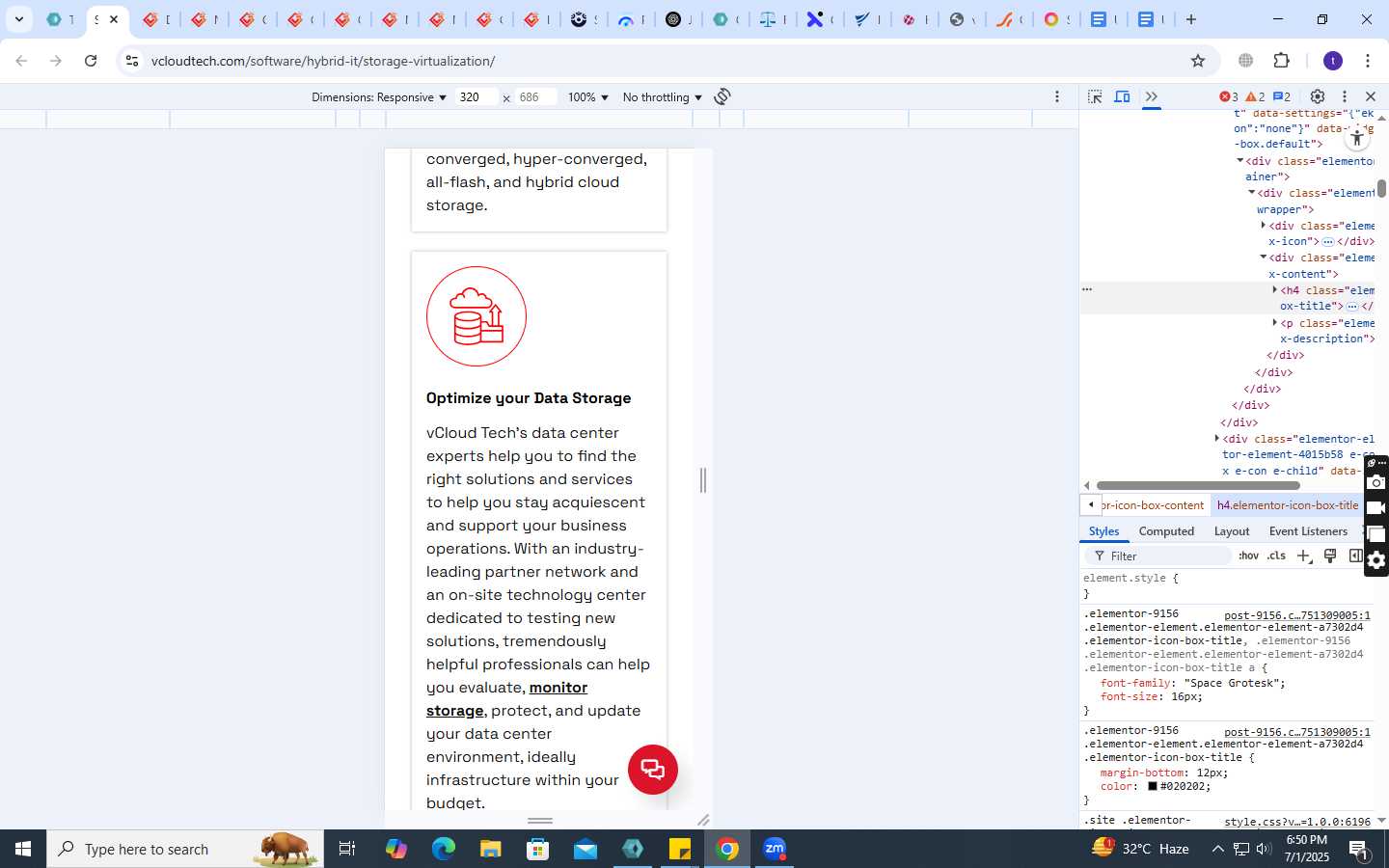This screenshot has width=1389, height=868.
Task: Open the 100% zoom dropdown
Action: [x=588, y=97]
